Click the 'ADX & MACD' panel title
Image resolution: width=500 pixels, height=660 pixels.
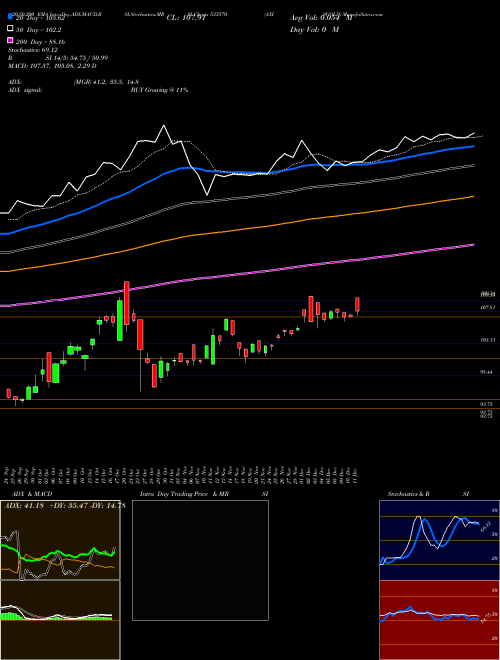click(x=32, y=494)
